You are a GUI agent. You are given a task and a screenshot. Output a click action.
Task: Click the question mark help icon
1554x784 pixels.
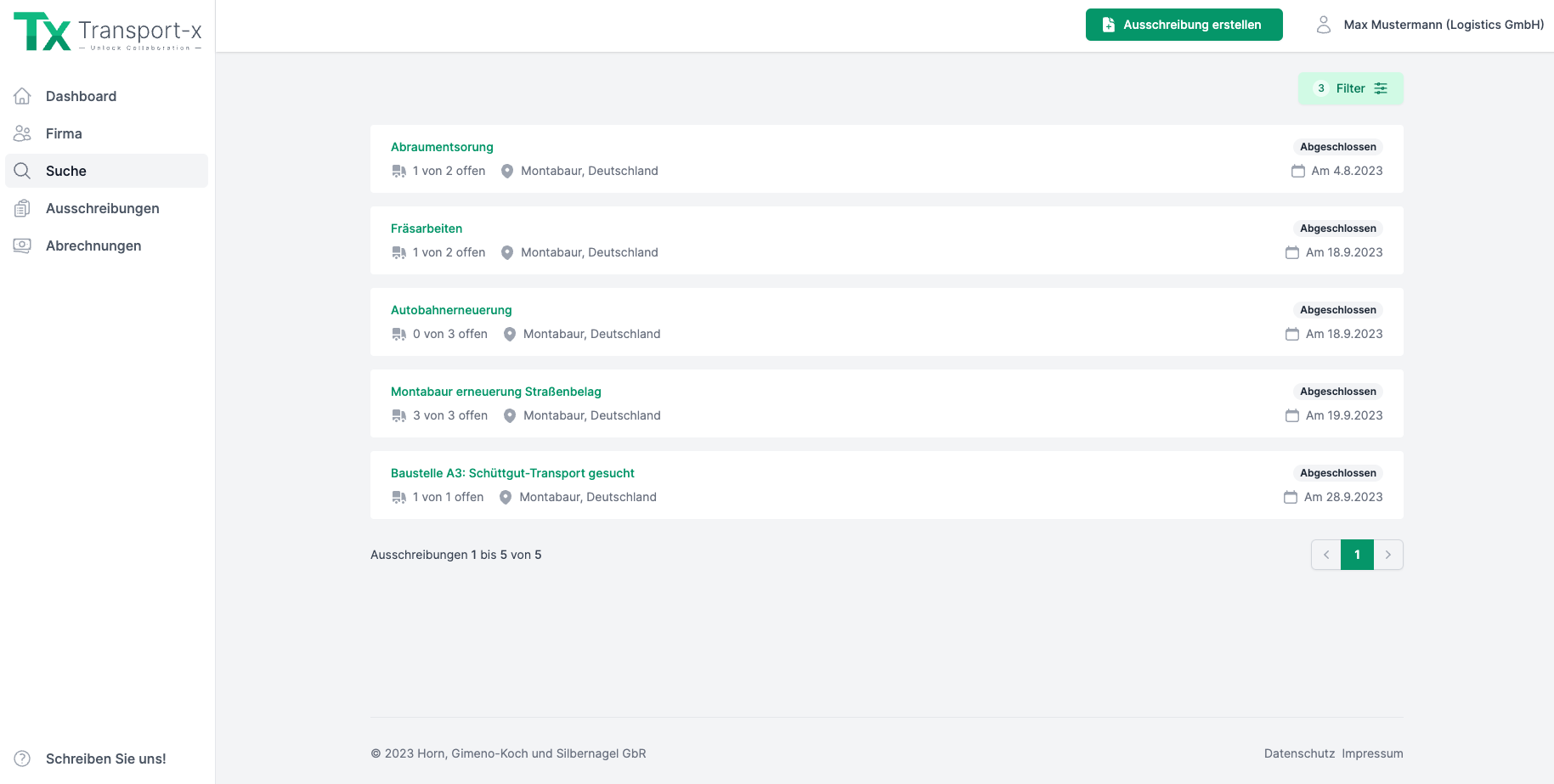(21, 759)
